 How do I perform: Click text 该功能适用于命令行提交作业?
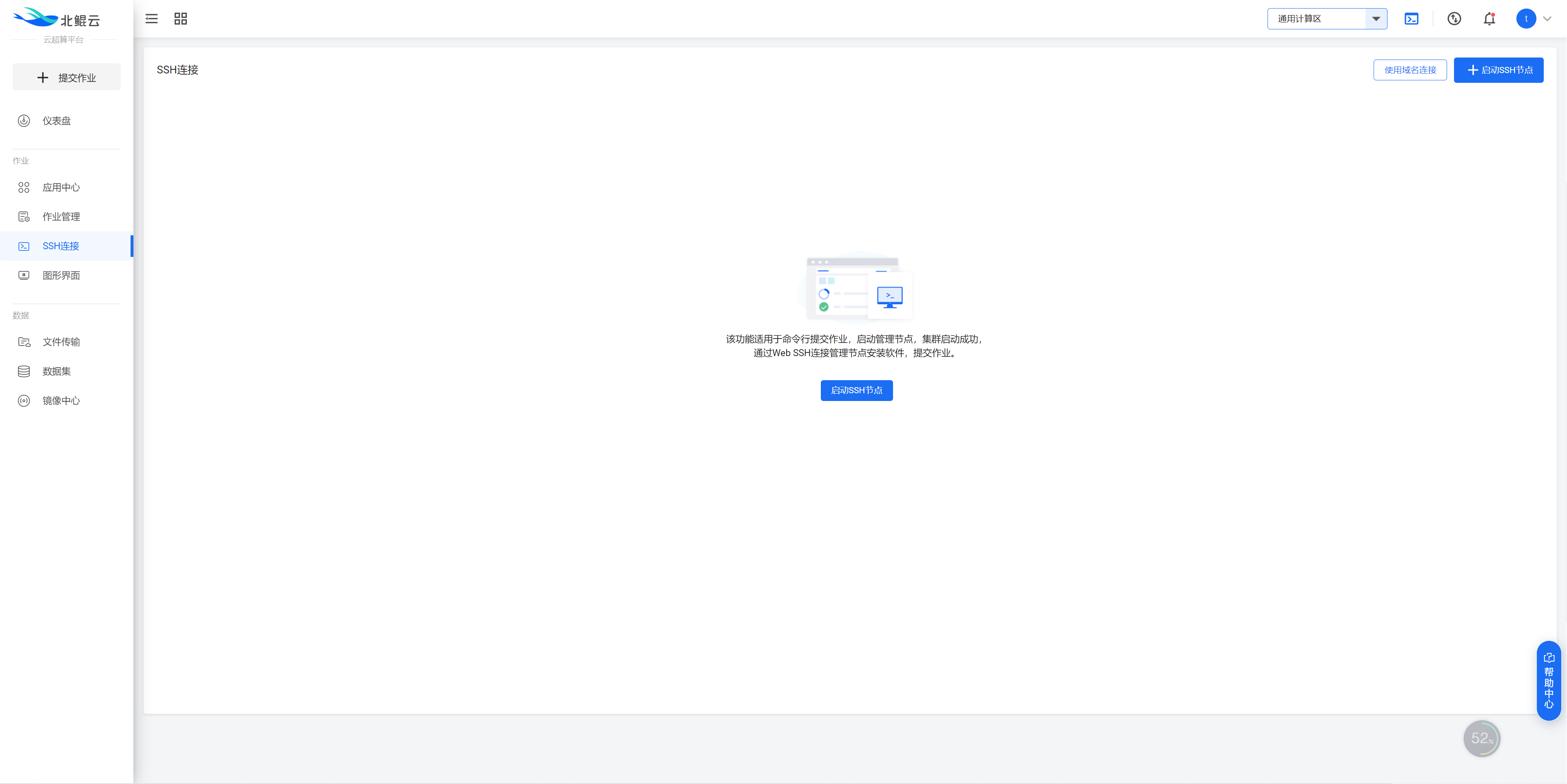(787, 339)
